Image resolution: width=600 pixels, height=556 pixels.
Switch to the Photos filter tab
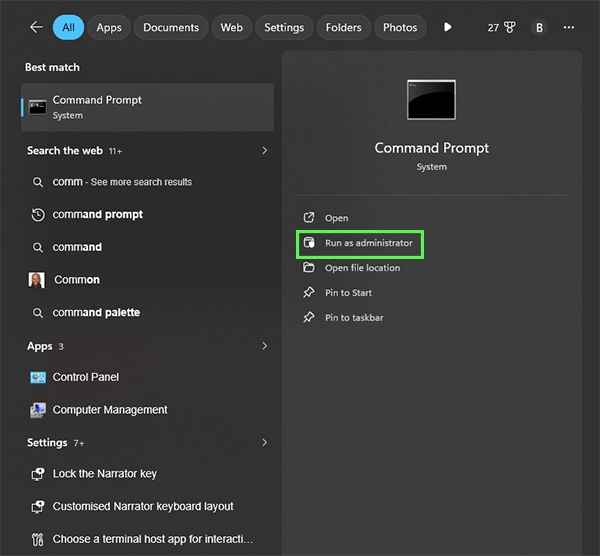tap(400, 28)
